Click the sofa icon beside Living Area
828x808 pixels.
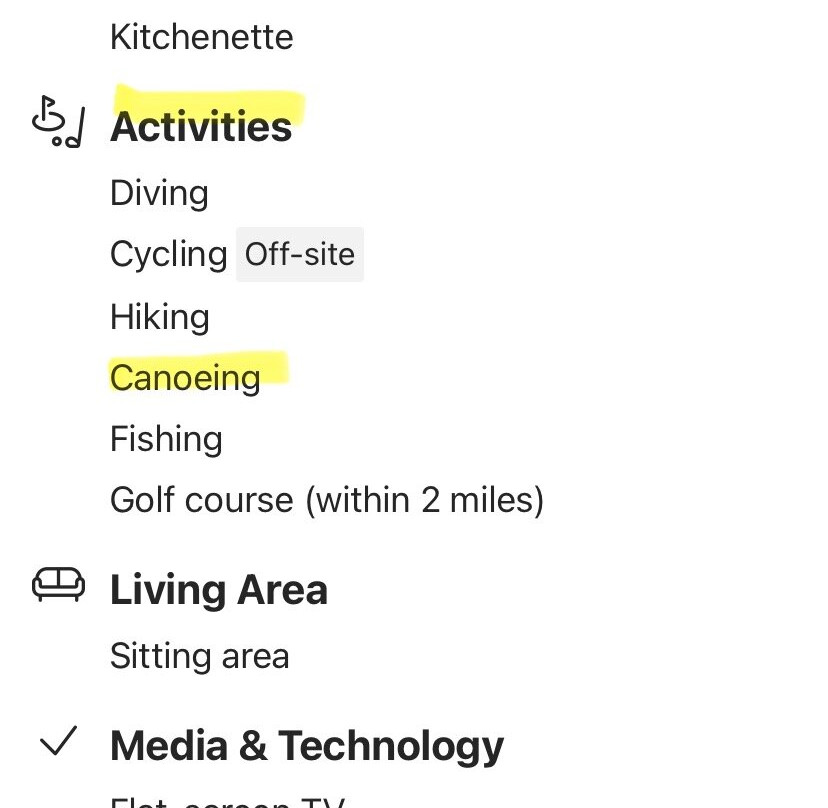click(x=58, y=585)
